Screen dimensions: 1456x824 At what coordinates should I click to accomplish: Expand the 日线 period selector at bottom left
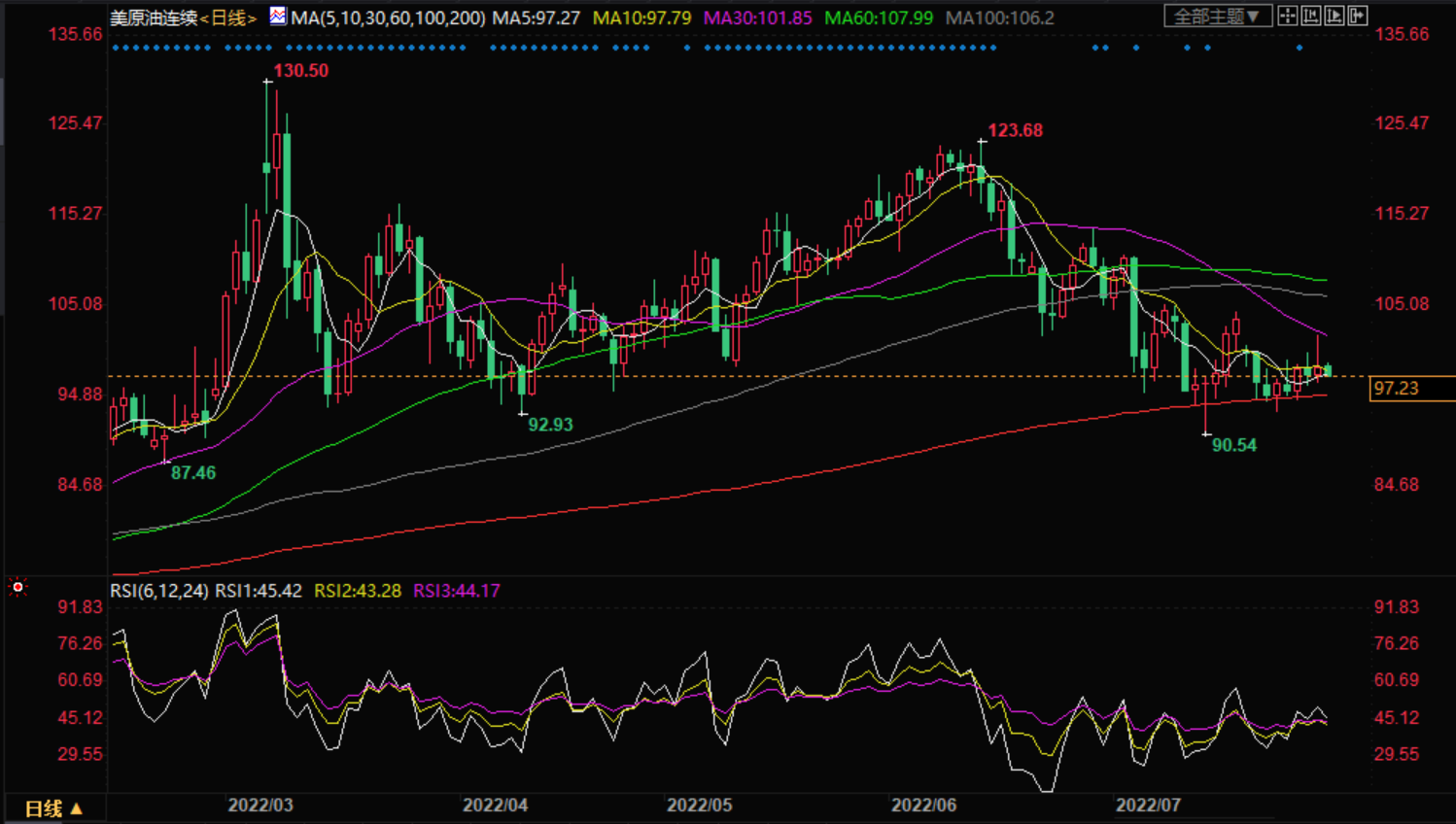coord(53,808)
